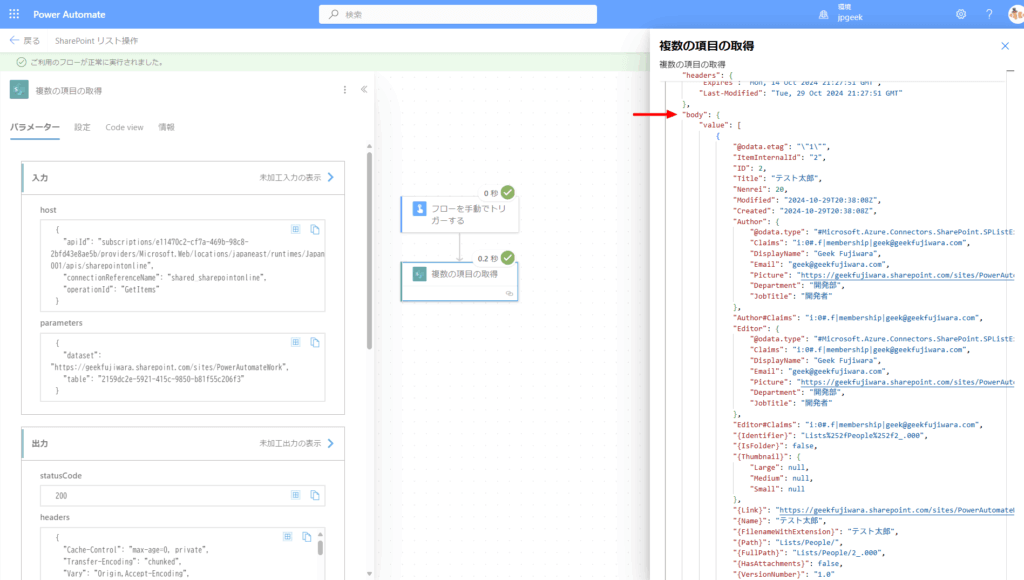Click the Power Automate brand title
The width and height of the screenshot is (1024, 580).
[69, 14]
